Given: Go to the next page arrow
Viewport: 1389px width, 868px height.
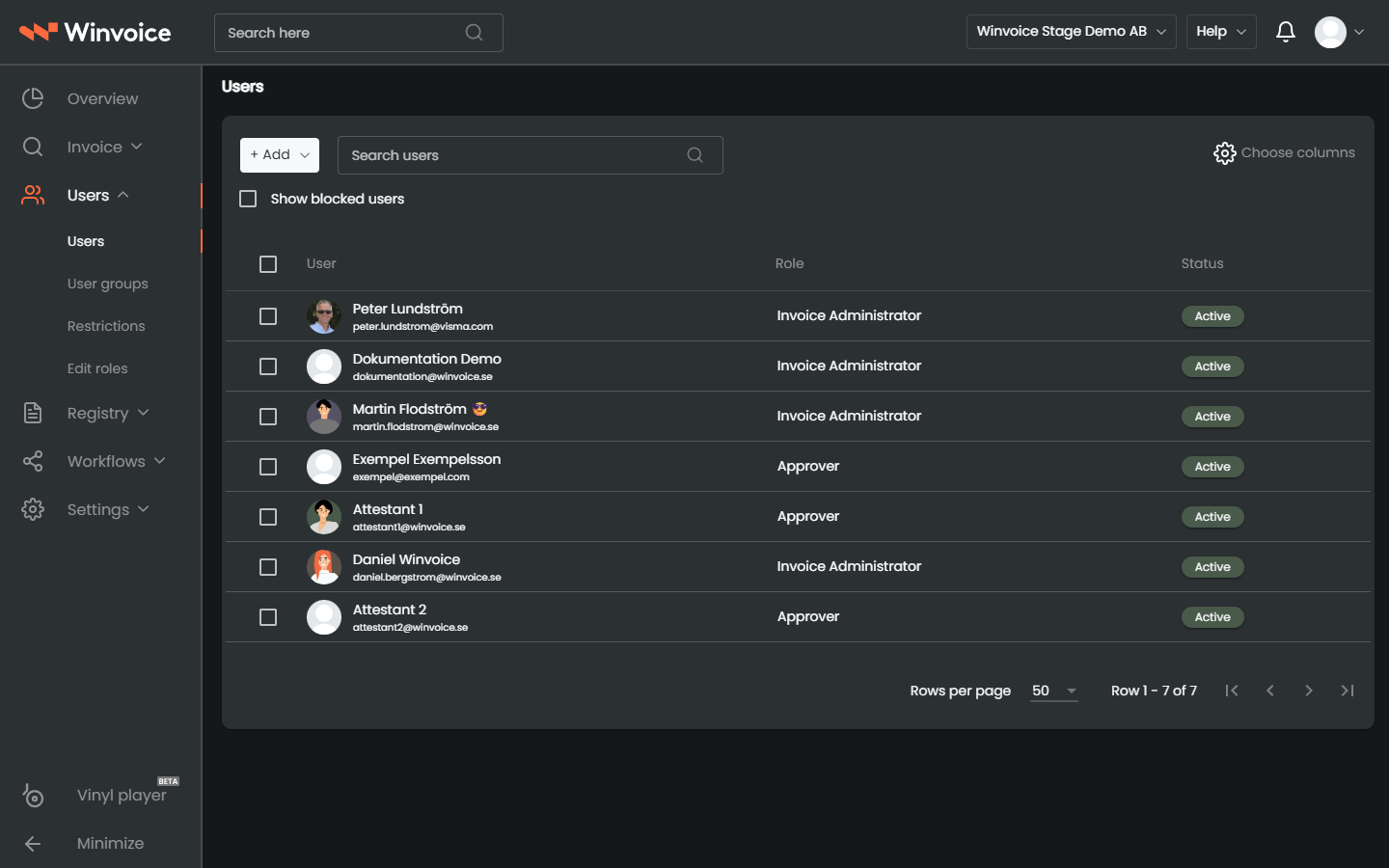Looking at the screenshot, I should click(x=1308, y=691).
